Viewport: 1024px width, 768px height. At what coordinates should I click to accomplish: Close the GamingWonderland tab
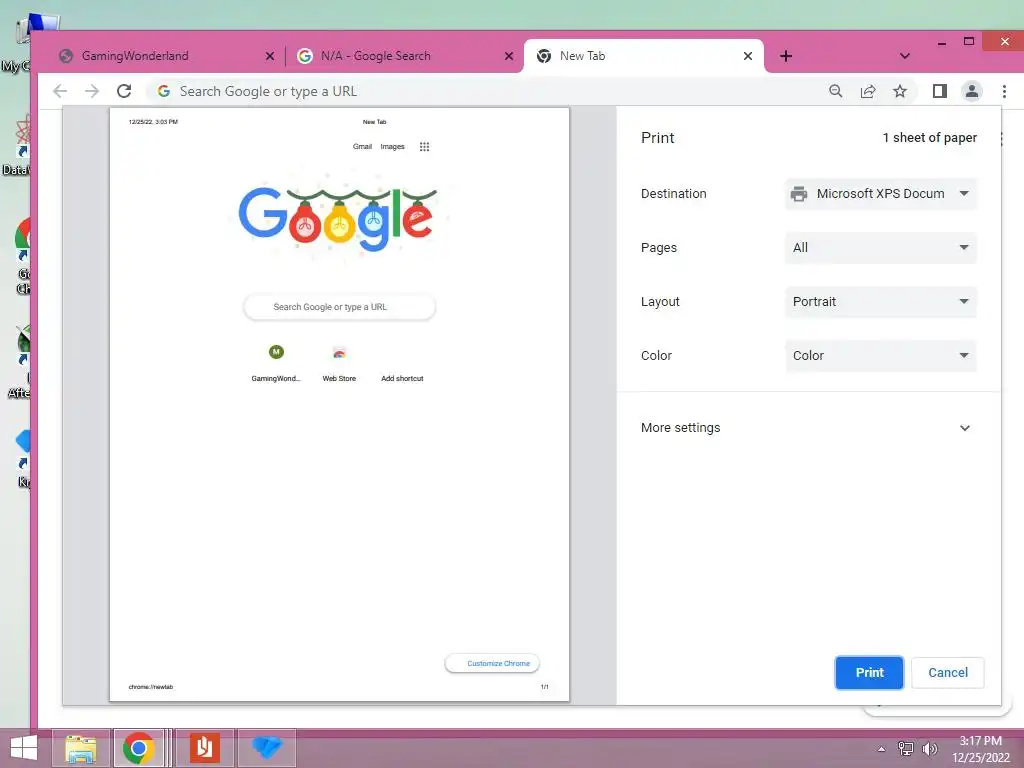(x=270, y=56)
